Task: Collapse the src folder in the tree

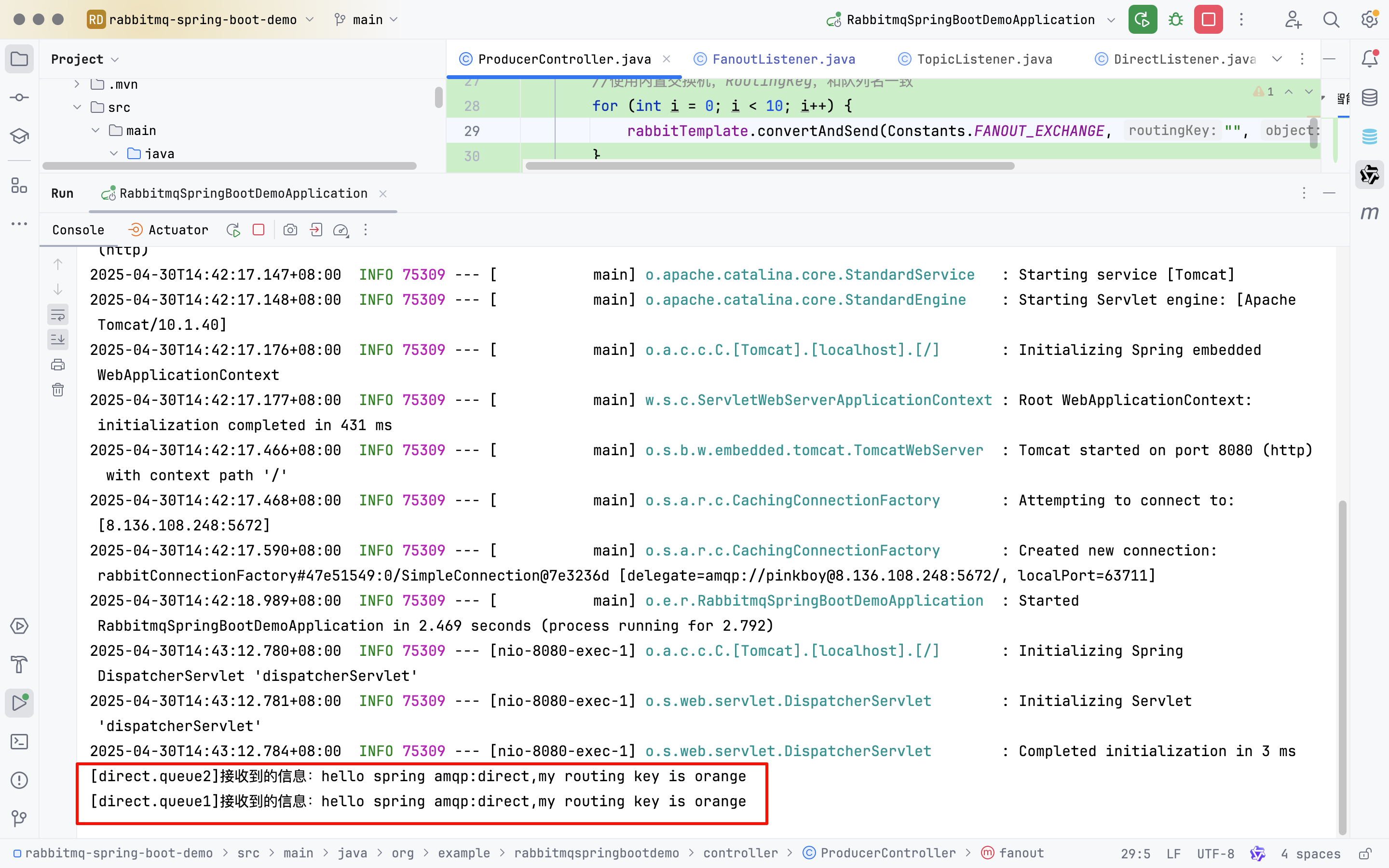Action: (x=77, y=108)
